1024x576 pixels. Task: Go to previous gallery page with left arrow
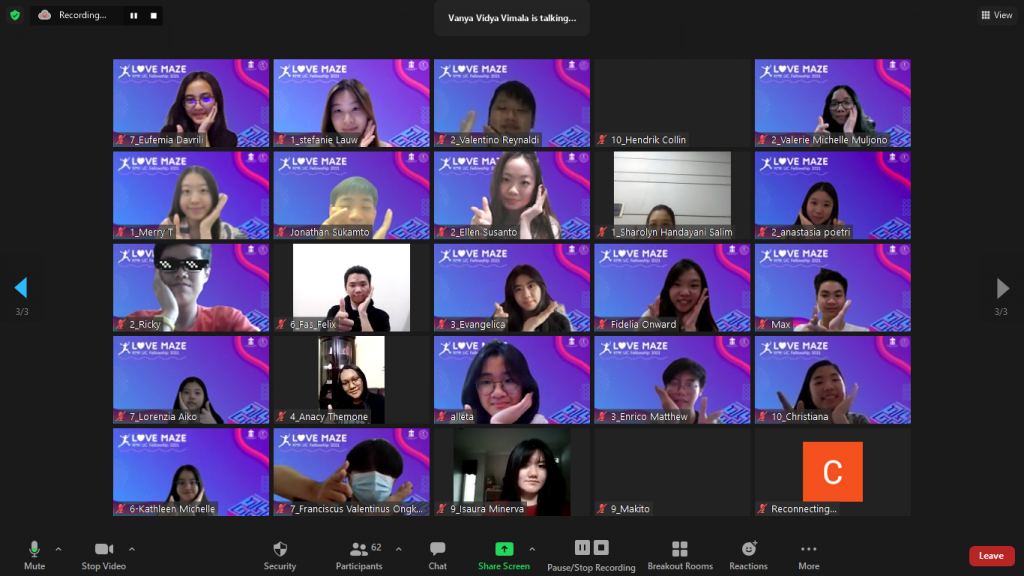20,288
